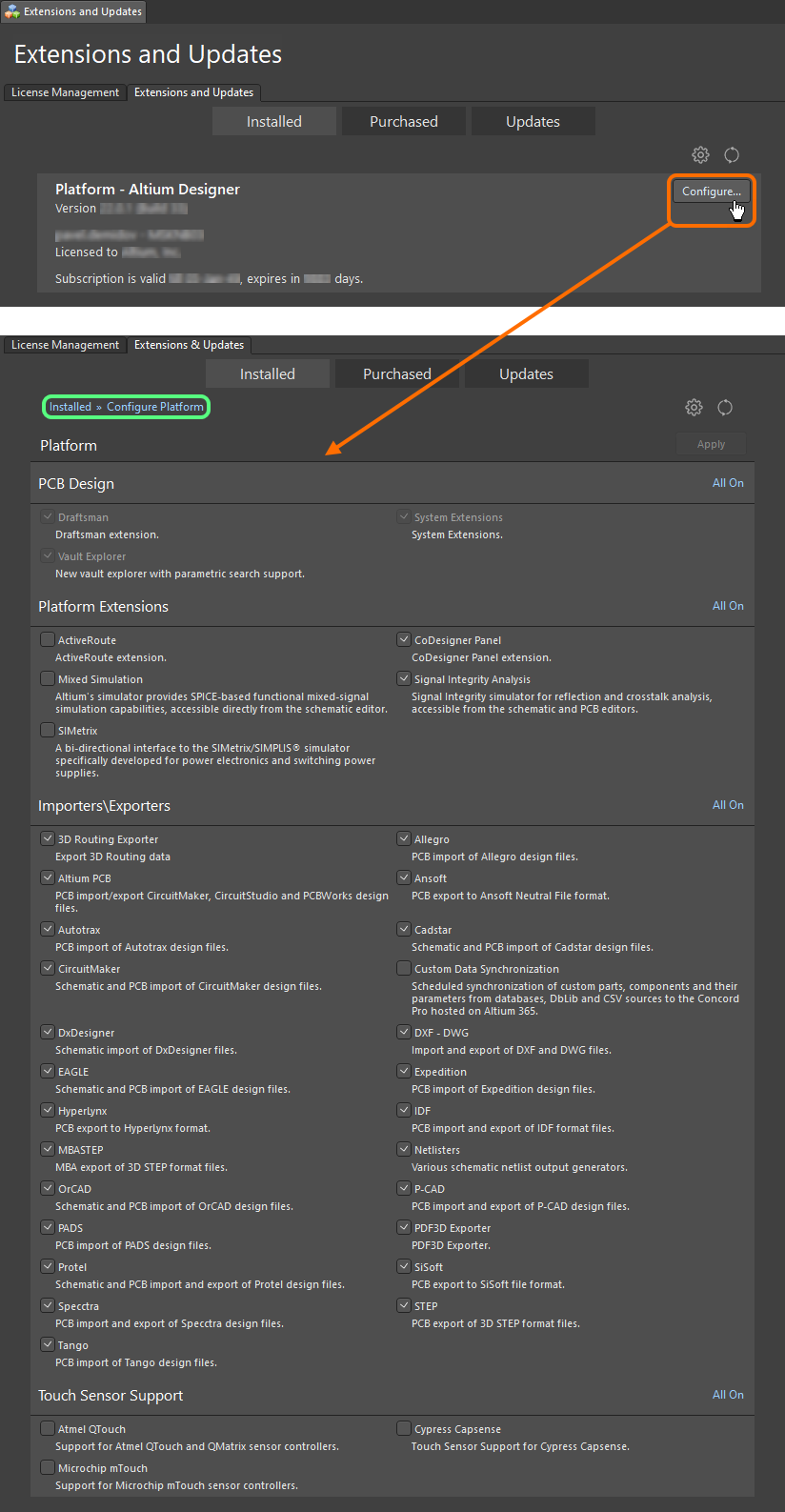Click refresh icon in the Configure Platform view
Screen dimensions: 785x1512
725,407
